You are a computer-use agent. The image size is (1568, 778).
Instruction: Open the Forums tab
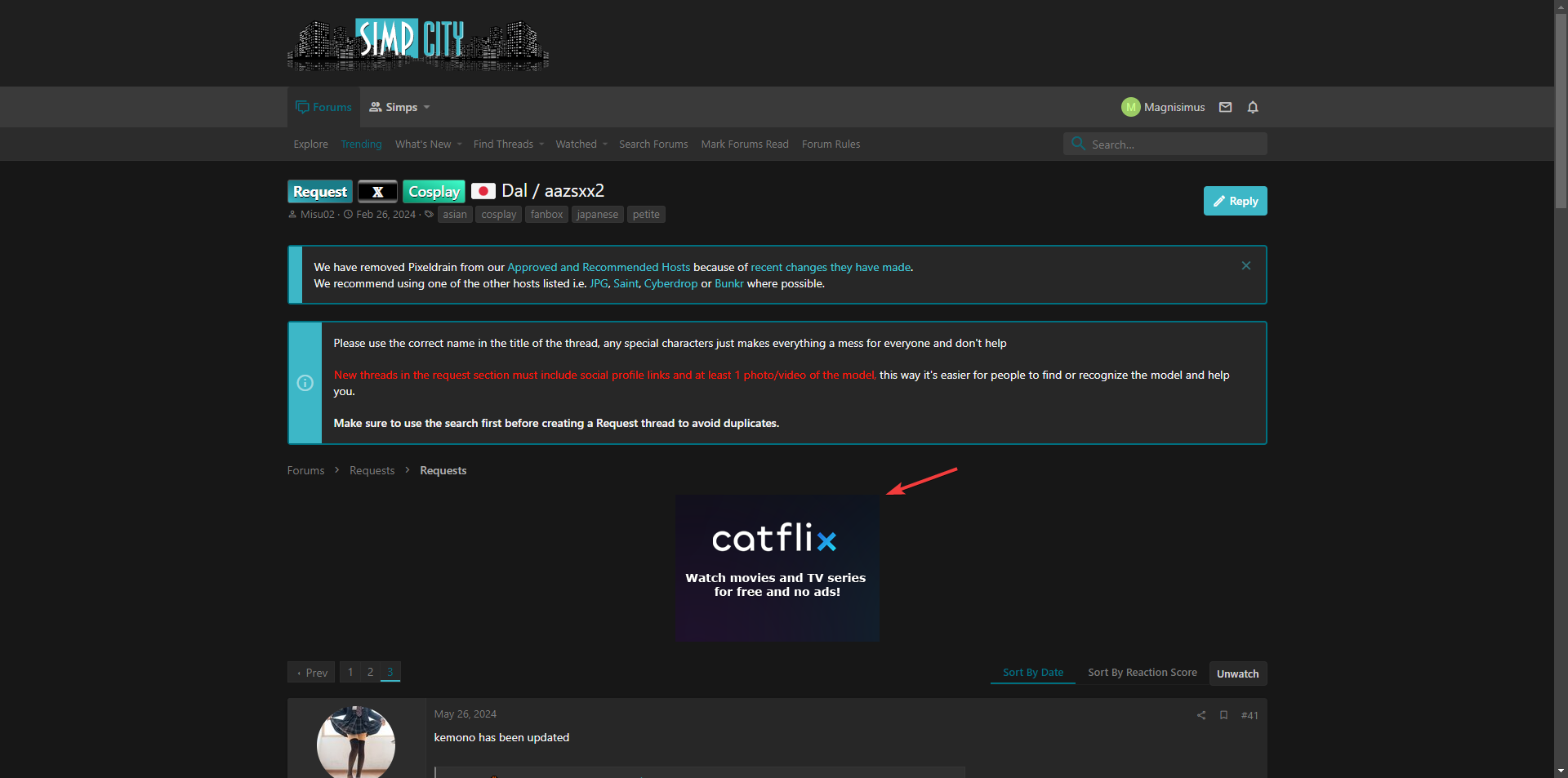coord(324,107)
